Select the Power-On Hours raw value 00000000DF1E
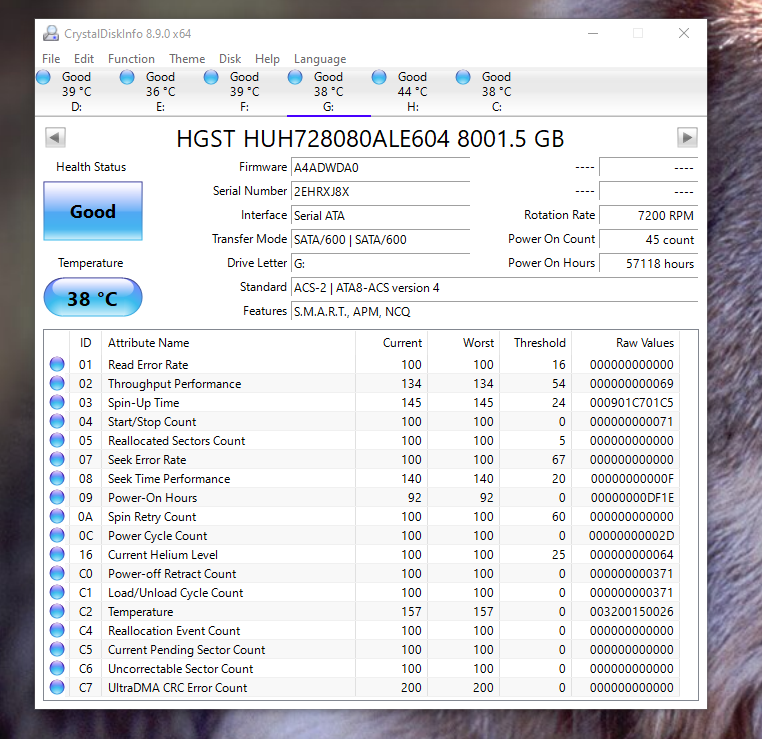The image size is (762, 739). coord(632,498)
